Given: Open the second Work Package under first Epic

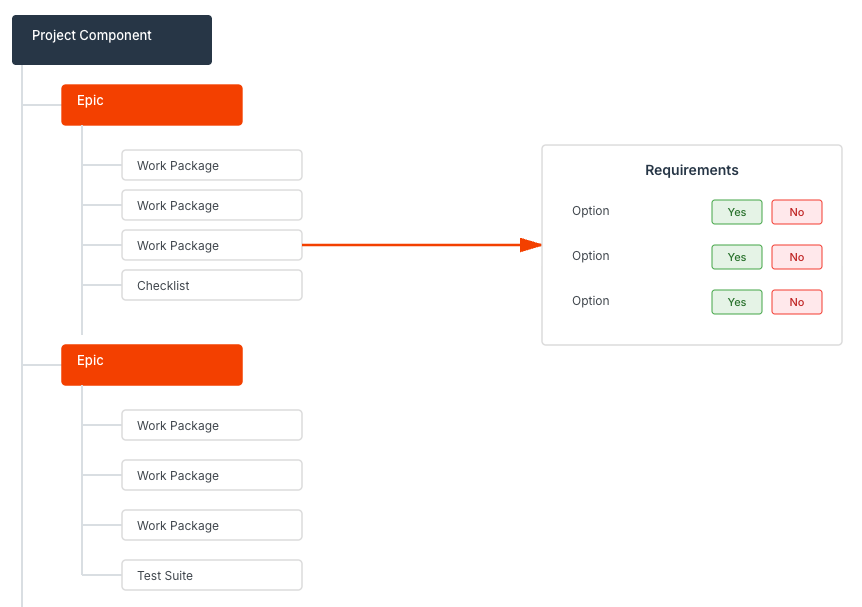Looking at the screenshot, I should point(211,206).
